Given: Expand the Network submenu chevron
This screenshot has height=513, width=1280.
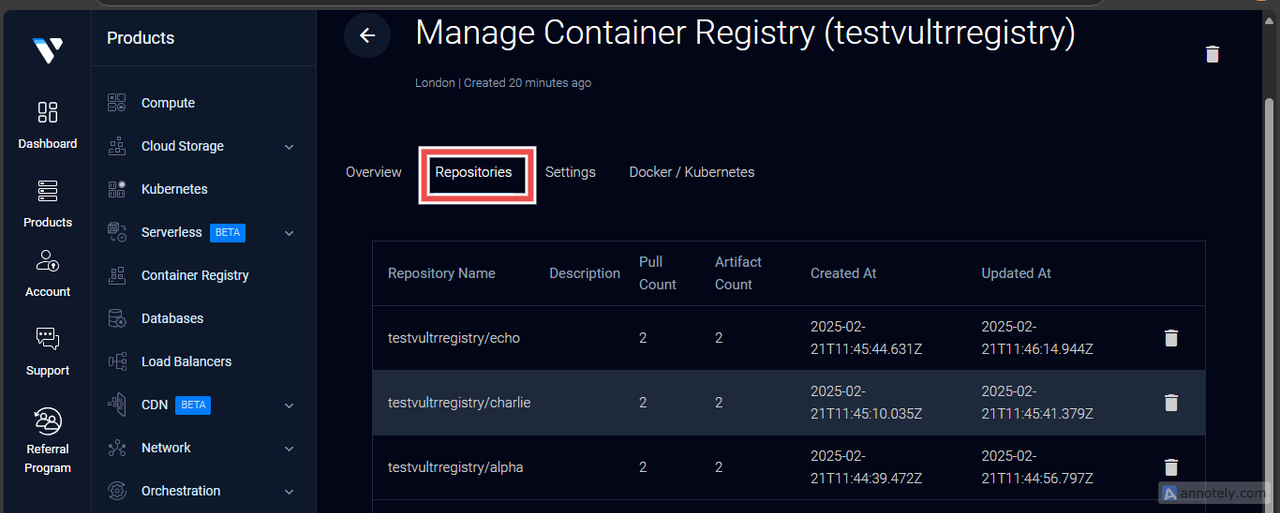Looking at the screenshot, I should 289,449.
